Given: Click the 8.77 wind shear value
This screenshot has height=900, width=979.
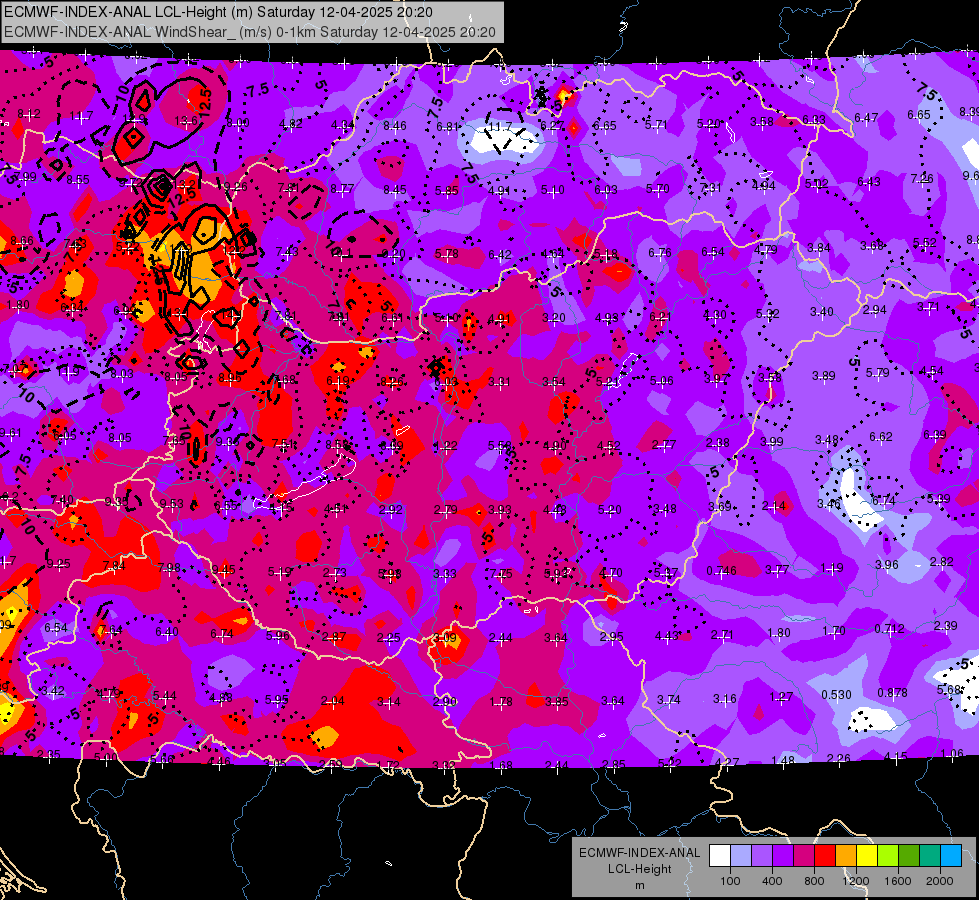Looking at the screenshot, I should coord(342,188).
